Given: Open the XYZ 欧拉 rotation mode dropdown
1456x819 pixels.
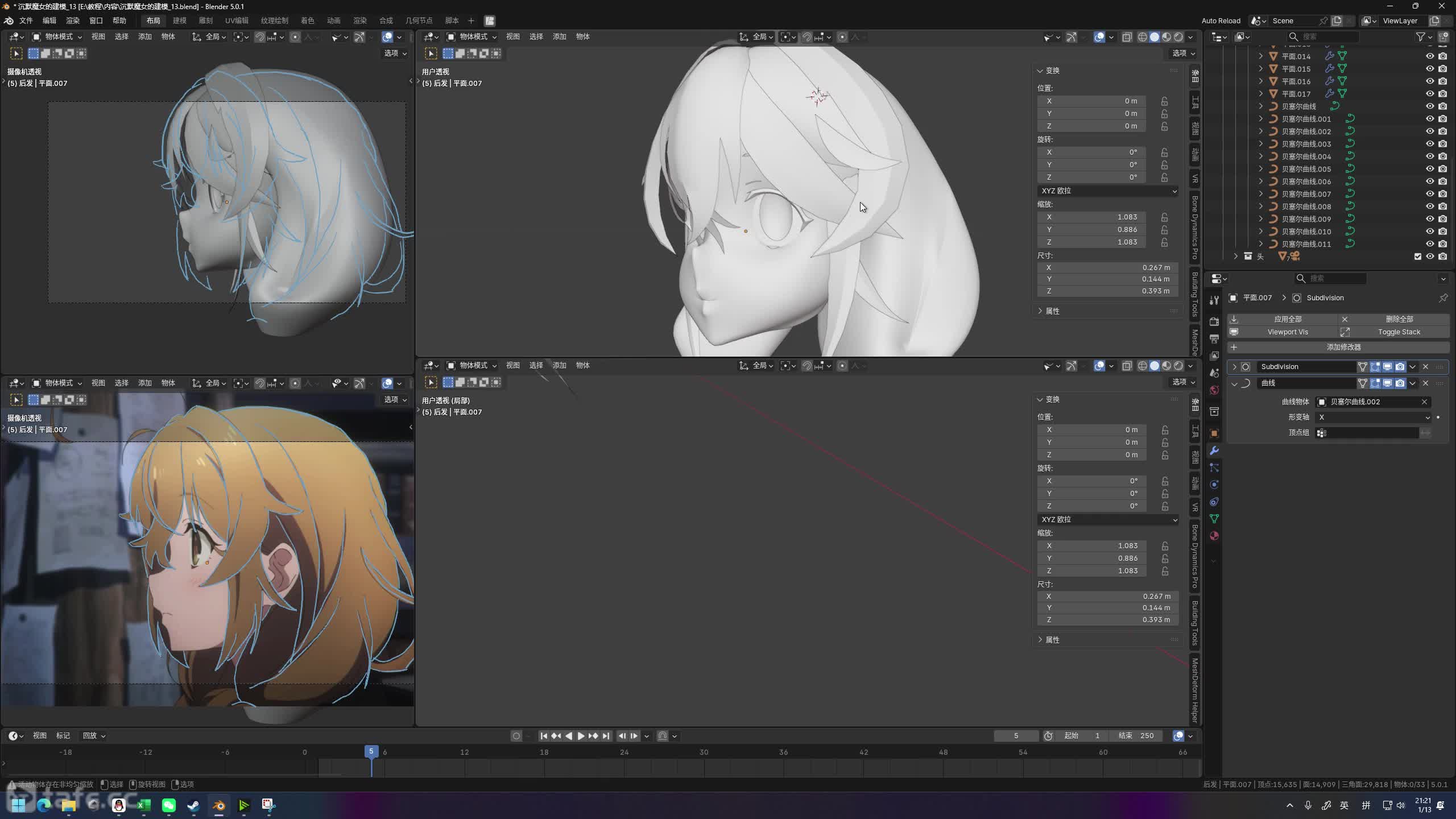Looking at the screenshot, I should pos(1107,191).
